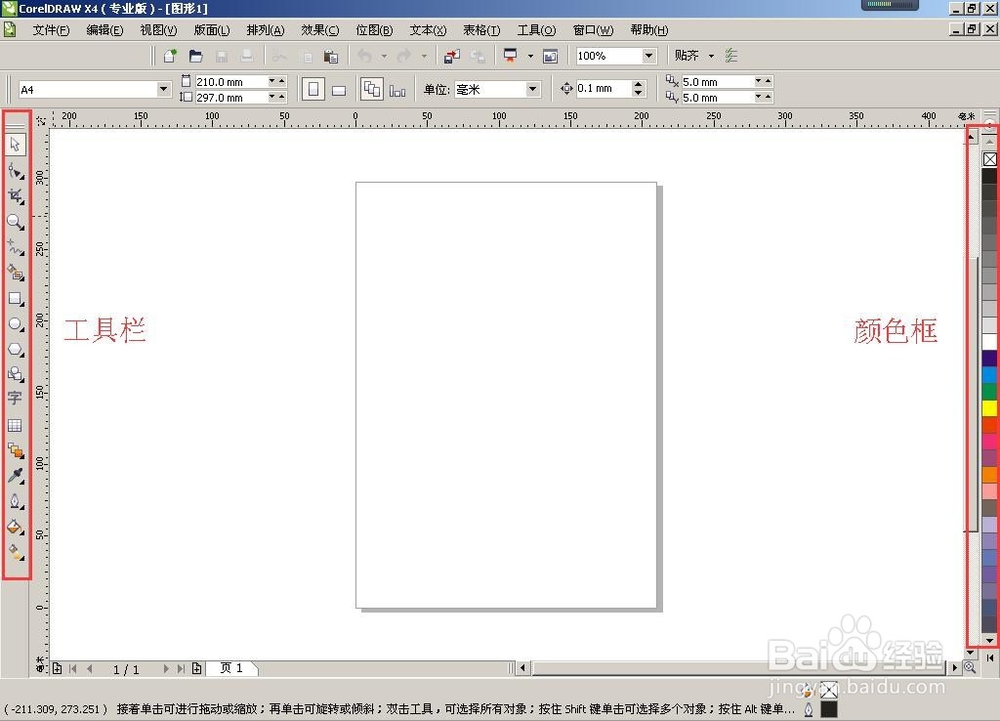Select the Ellipse tool
The width and height of the screenshot is (1000, 721).
15,324
